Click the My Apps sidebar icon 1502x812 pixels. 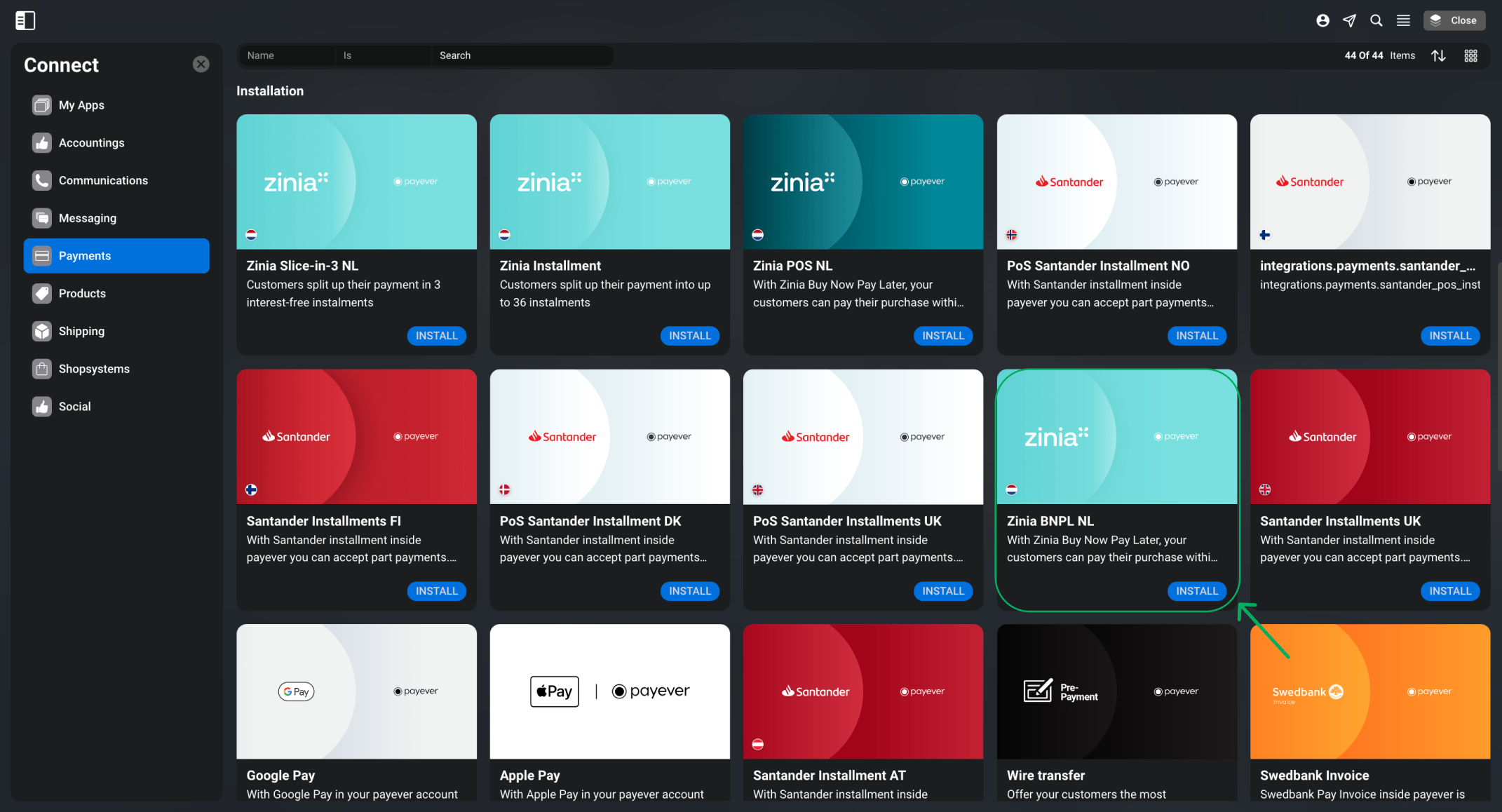click(x=42, y=105)
